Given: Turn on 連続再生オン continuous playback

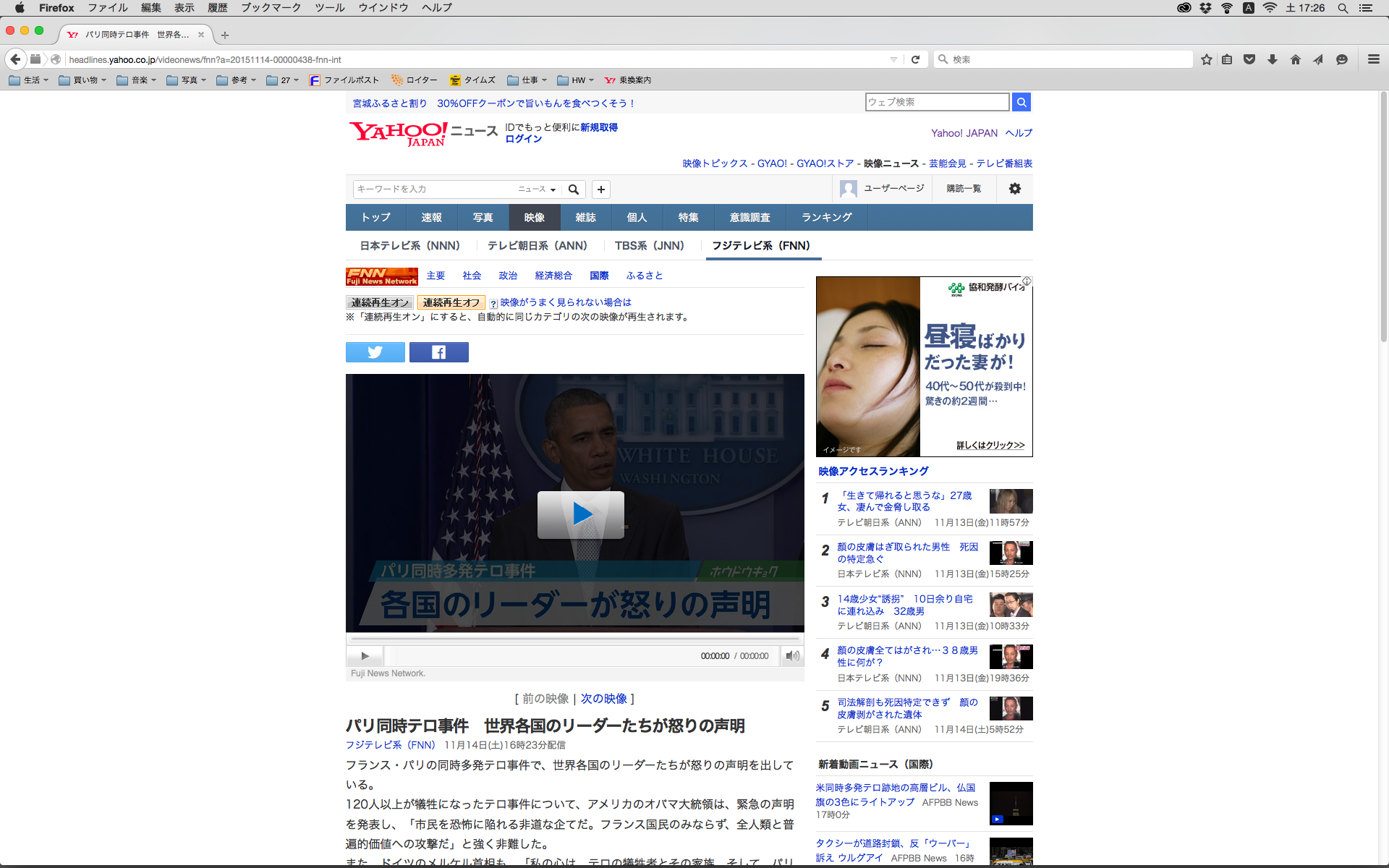Looking at the screenshot, I should click(380, 302).
